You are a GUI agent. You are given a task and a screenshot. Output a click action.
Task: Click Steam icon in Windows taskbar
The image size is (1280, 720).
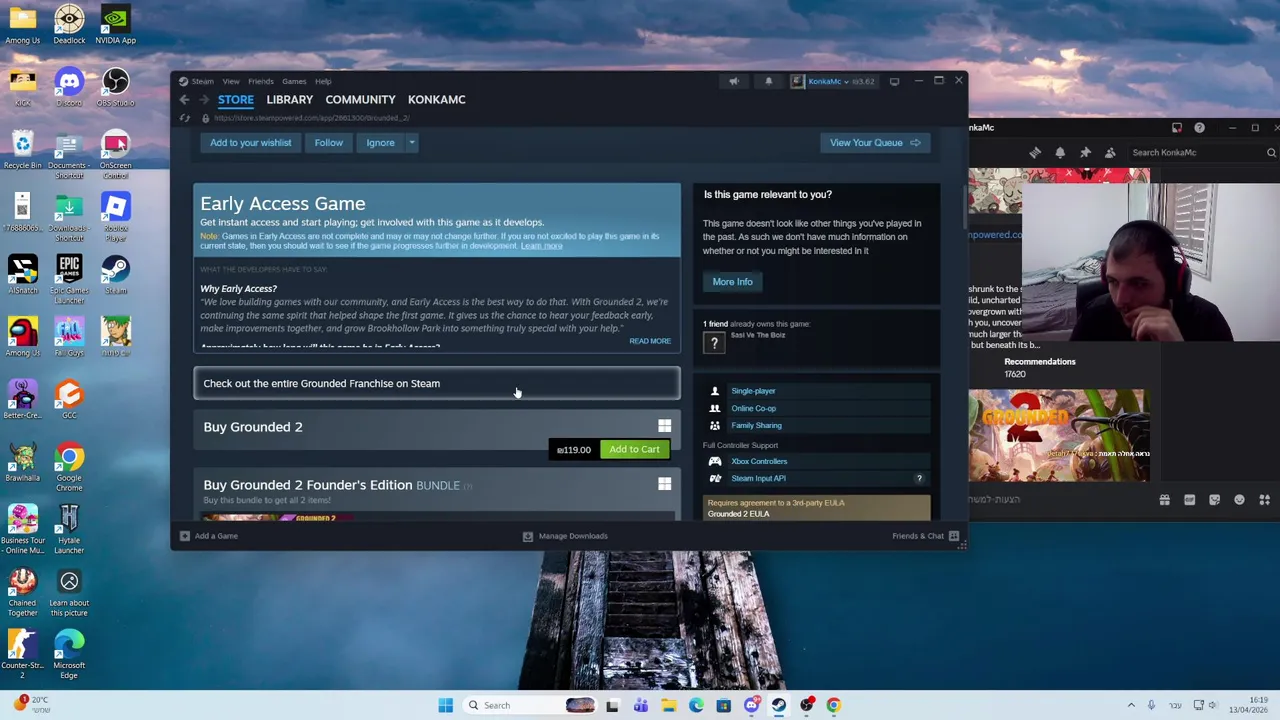click(778, 705)
